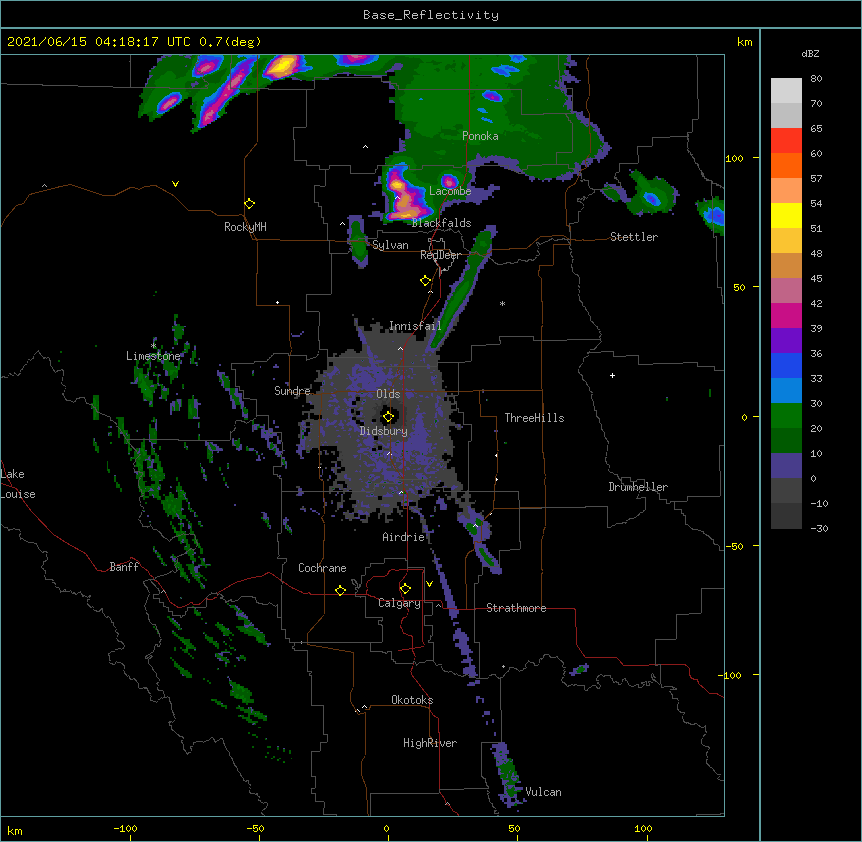Click the storm cell northeast of Stettler
Viewport: 862px width, 842px height.
pyautogui.click(x=651, y=195)
